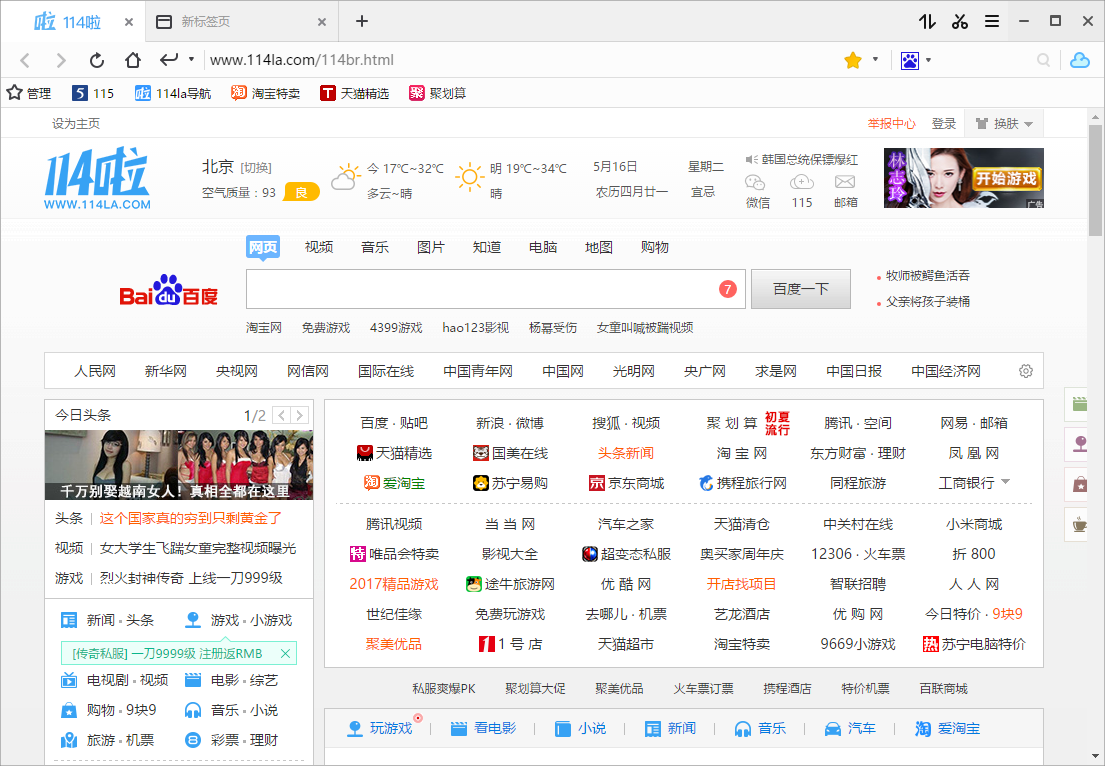Click the 114啦 site logo
1105x766 pixels.
[97, 178]
